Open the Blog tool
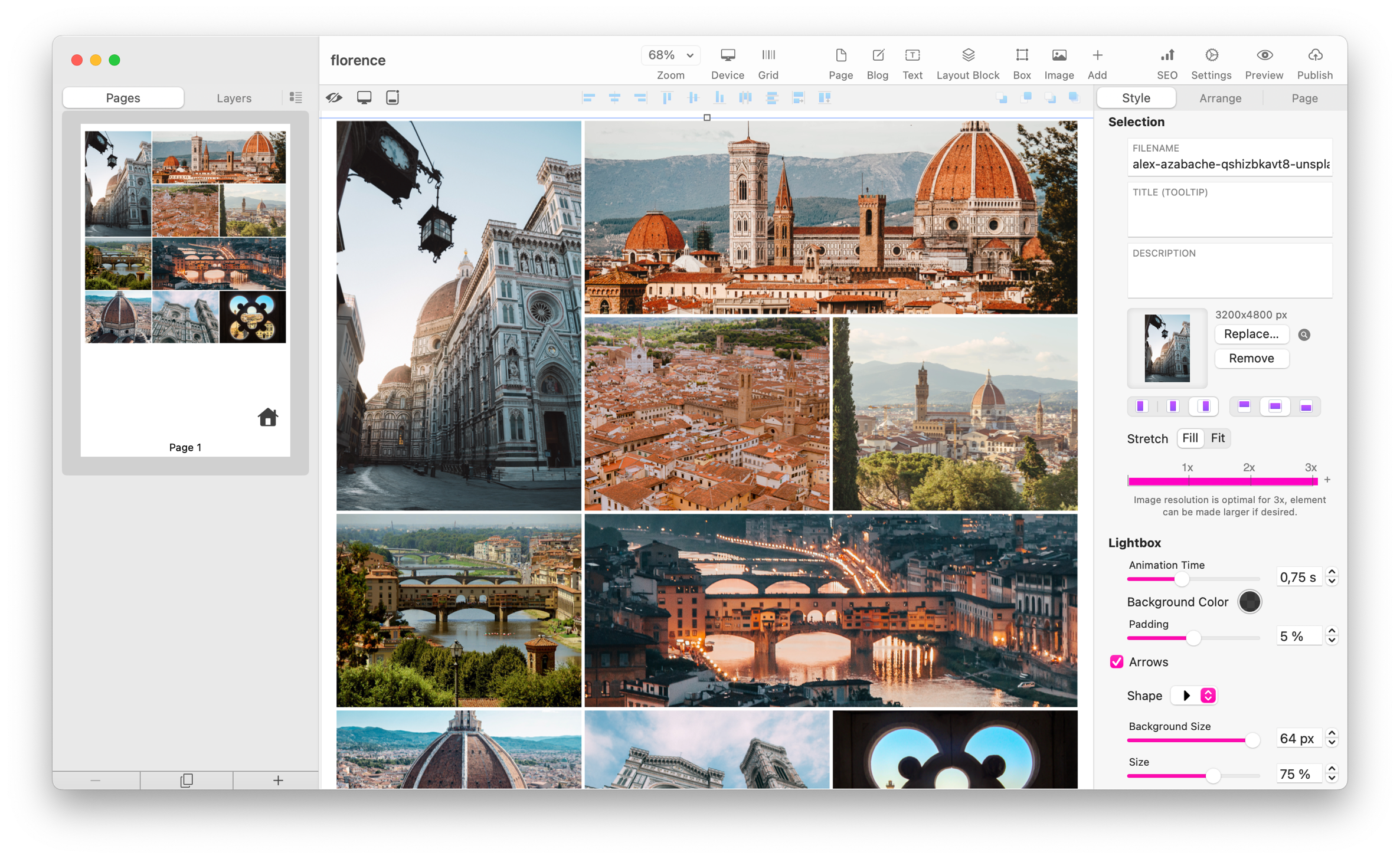Viewport: 1400px width, 859px height. pyautogui.click(x=877, y=64)
